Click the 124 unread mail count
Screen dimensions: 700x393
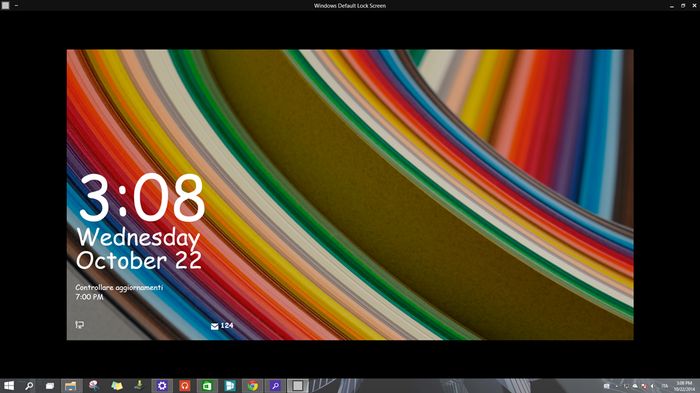coord(227,326)
